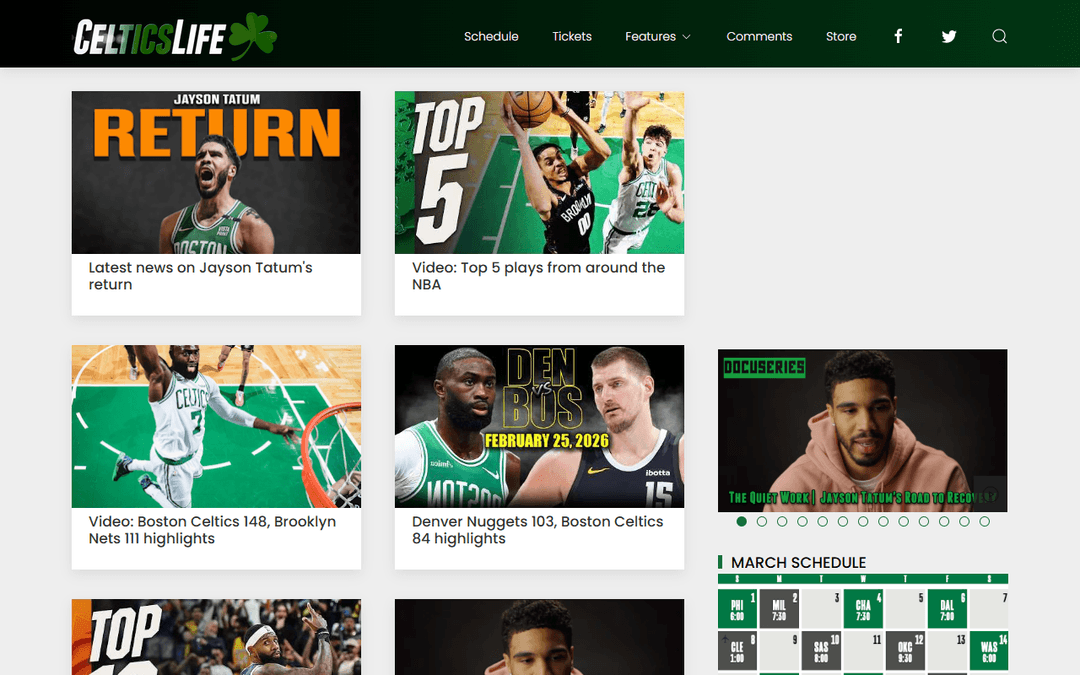Screen dimensions: 1080x675
Task: Select the last carousel dot
Action: tap(985, 521)
